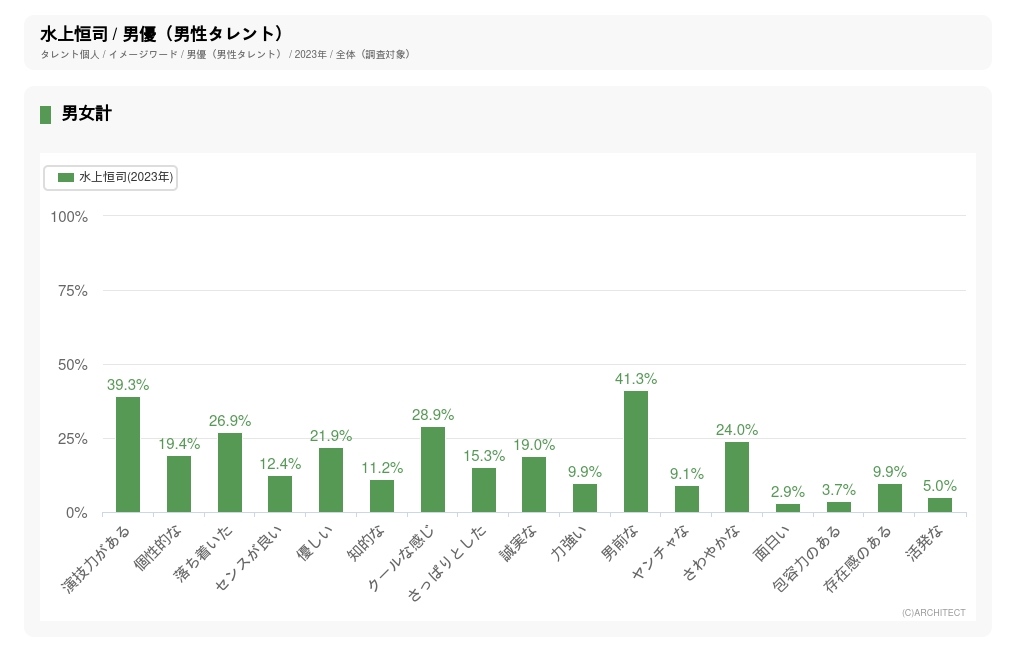The height and width of the screenshot is (653, 1024).
Task: Click the 演技力がある bar at 39.3%
Action: (x=128, y=455)
